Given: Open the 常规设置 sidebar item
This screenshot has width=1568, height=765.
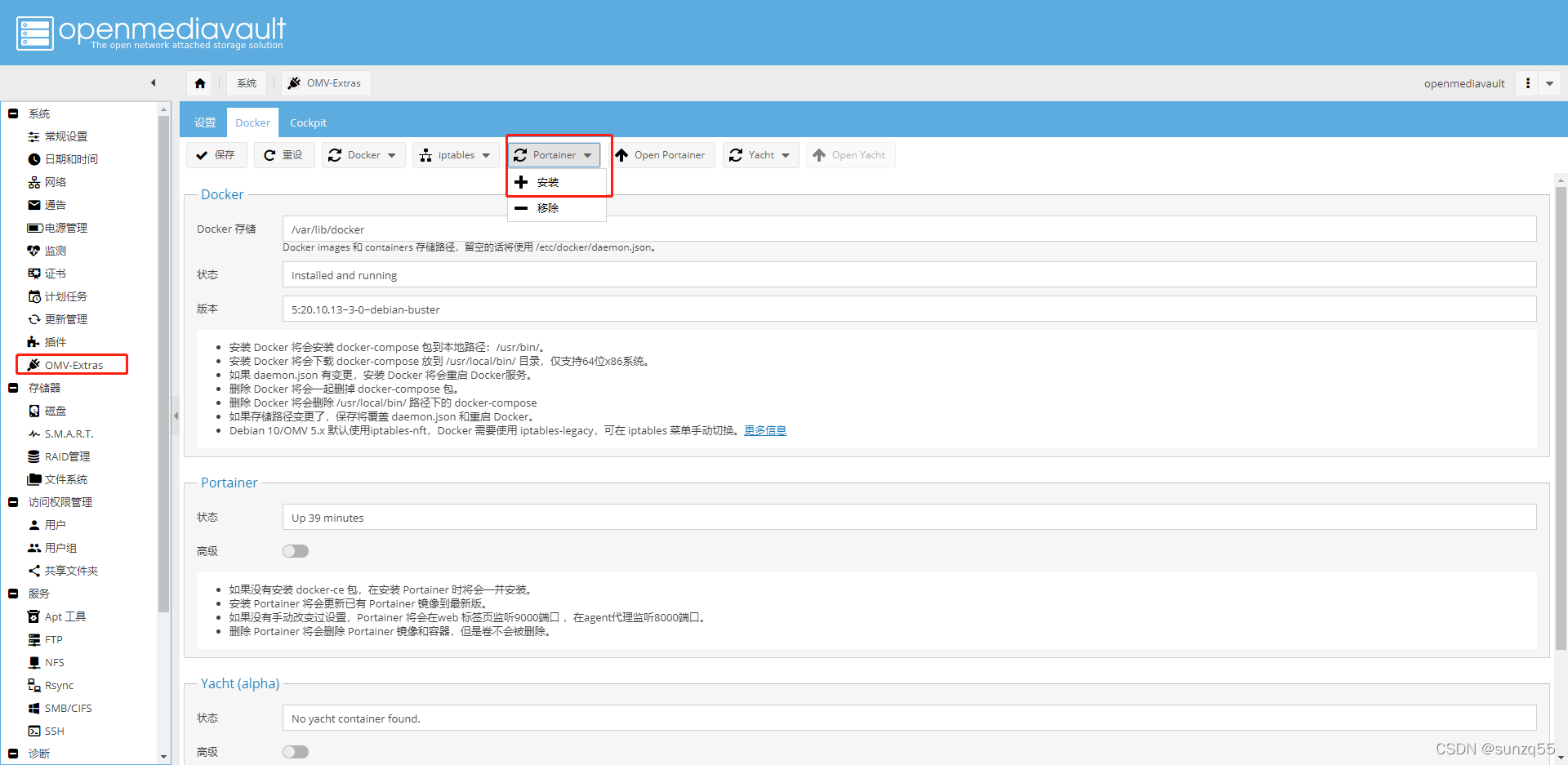Looking at the screenshot, I should click(65, 136).
